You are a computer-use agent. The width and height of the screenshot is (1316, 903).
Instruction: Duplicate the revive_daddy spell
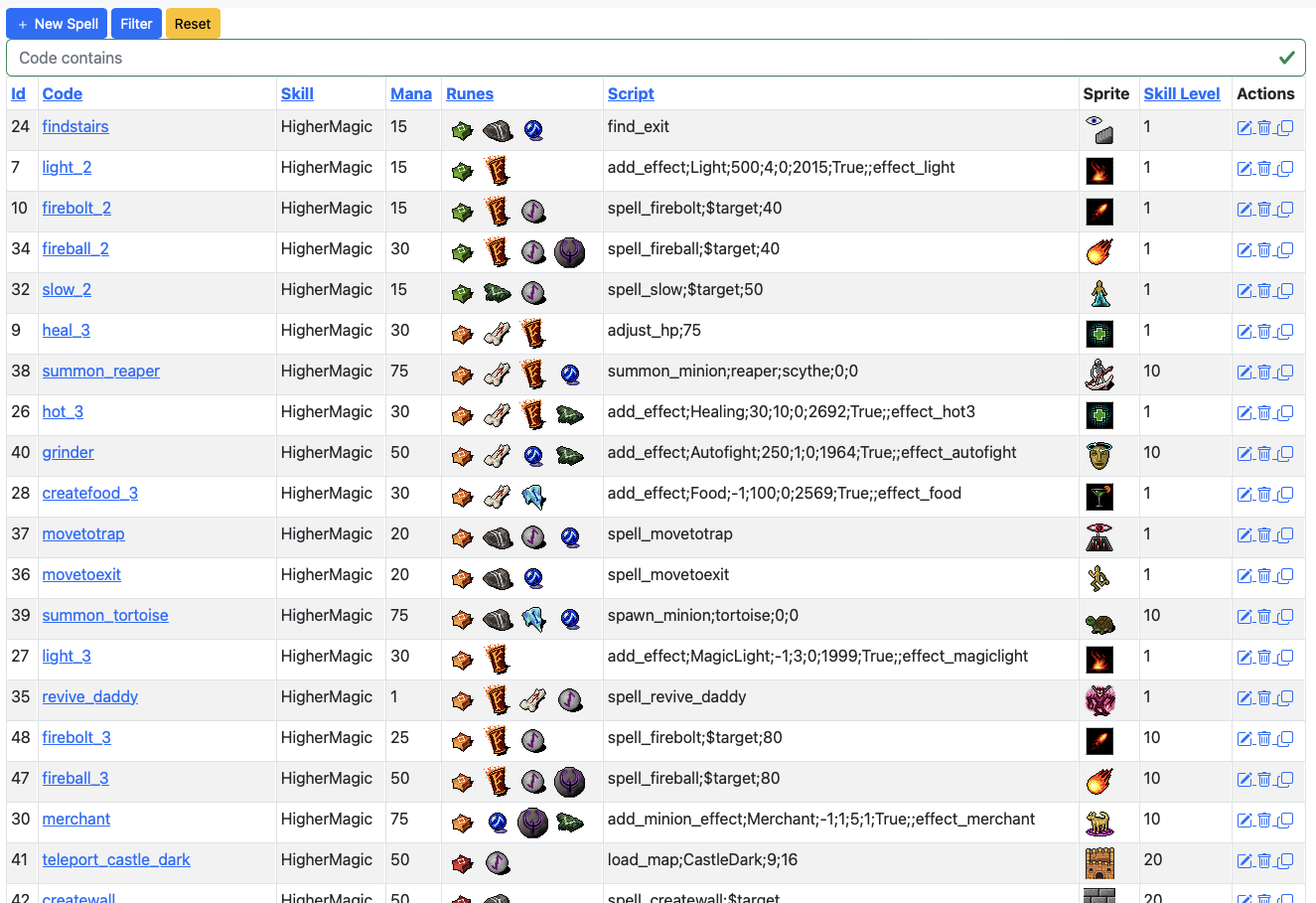pos(1284,697)
